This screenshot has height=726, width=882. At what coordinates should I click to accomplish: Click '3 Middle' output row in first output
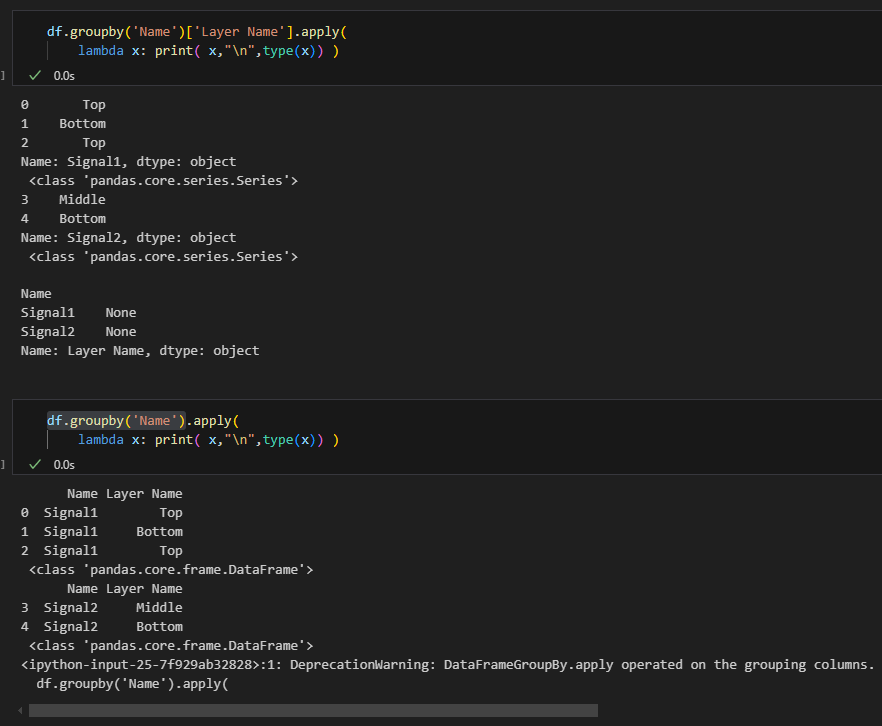coord(63,200)
